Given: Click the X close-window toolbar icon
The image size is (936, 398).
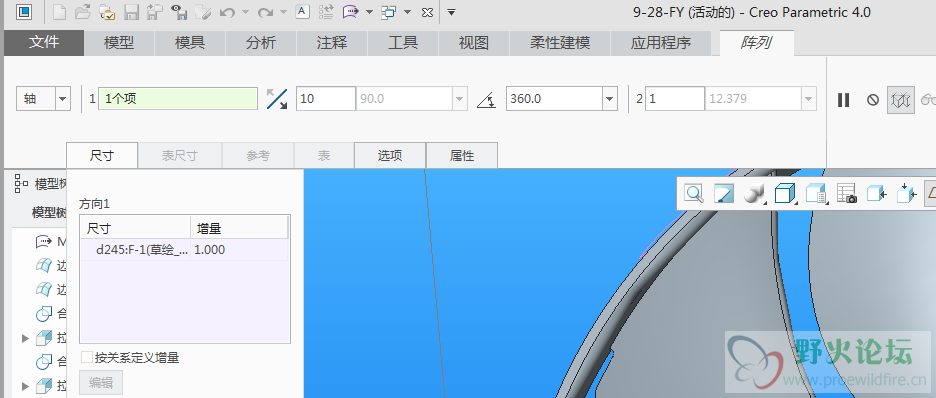Looking at the screenshot, I should pos(427,12).
